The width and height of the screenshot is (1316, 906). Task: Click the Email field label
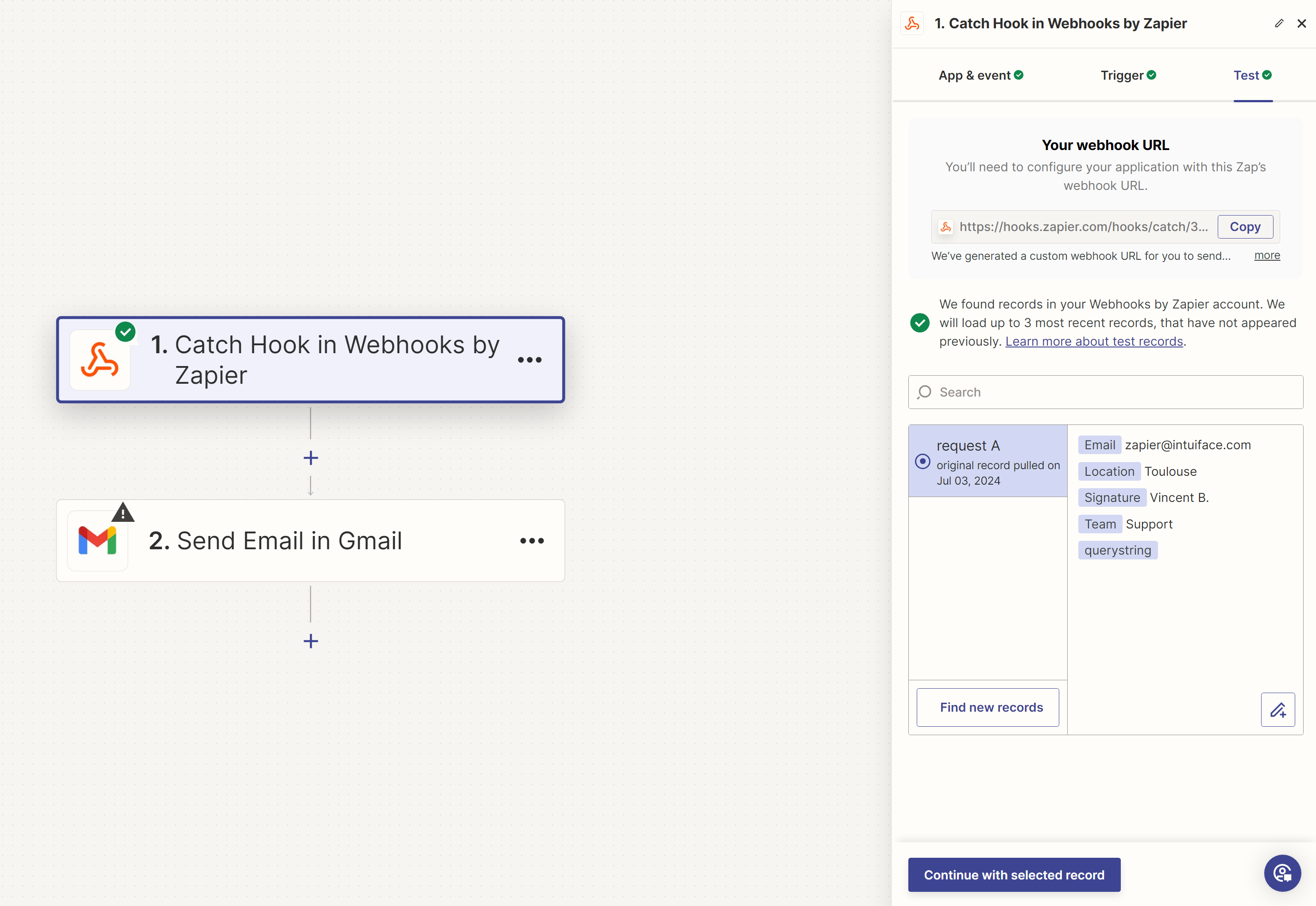[x=1100, y=446]
